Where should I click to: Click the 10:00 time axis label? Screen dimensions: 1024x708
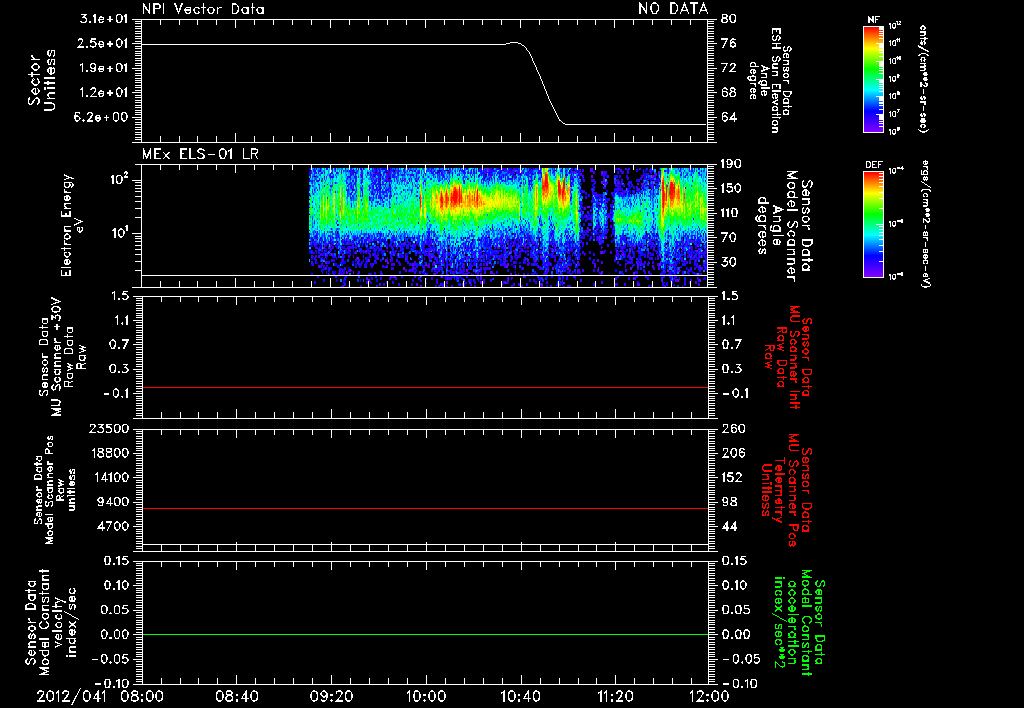[x=425, y=696]
